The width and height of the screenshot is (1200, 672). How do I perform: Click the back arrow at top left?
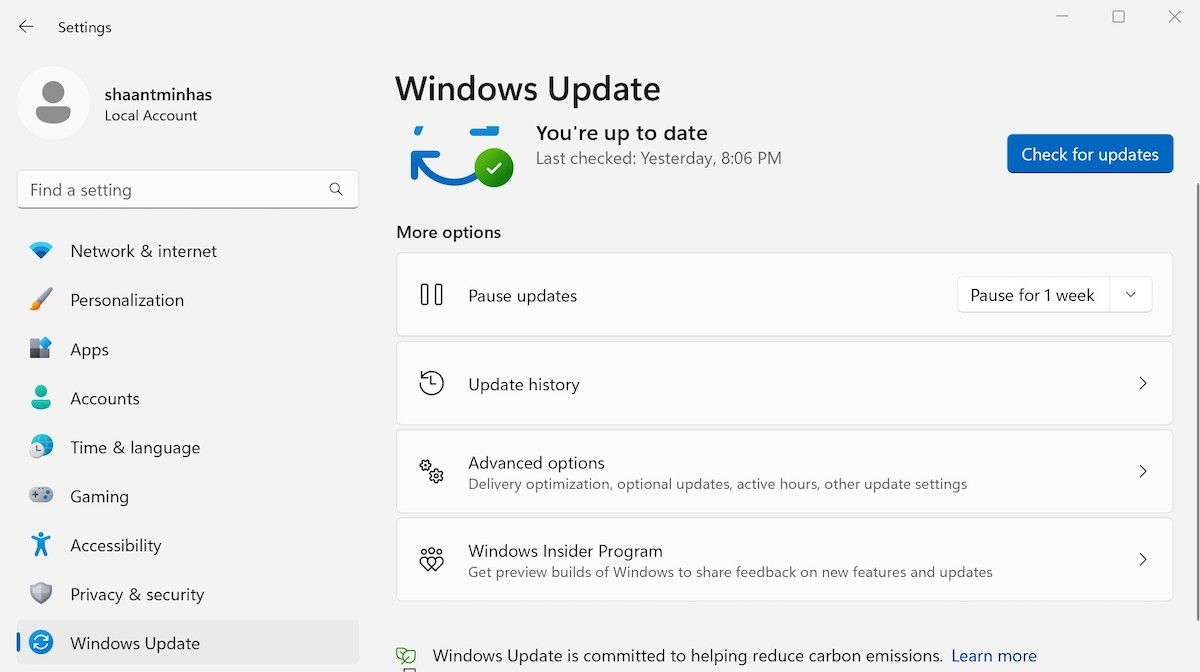coord(25,27)
